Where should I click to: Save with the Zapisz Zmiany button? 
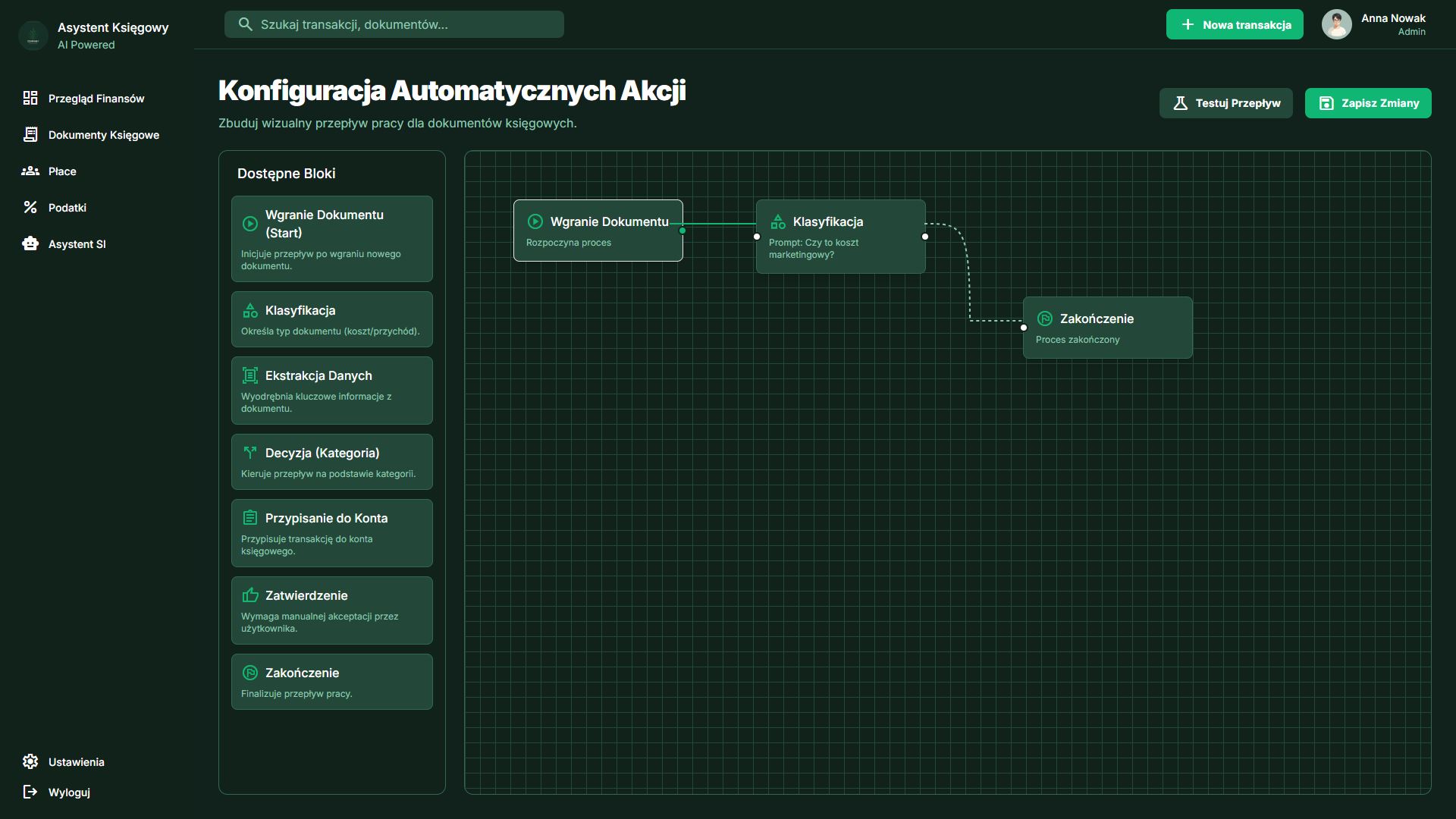tap(1367, 103)
